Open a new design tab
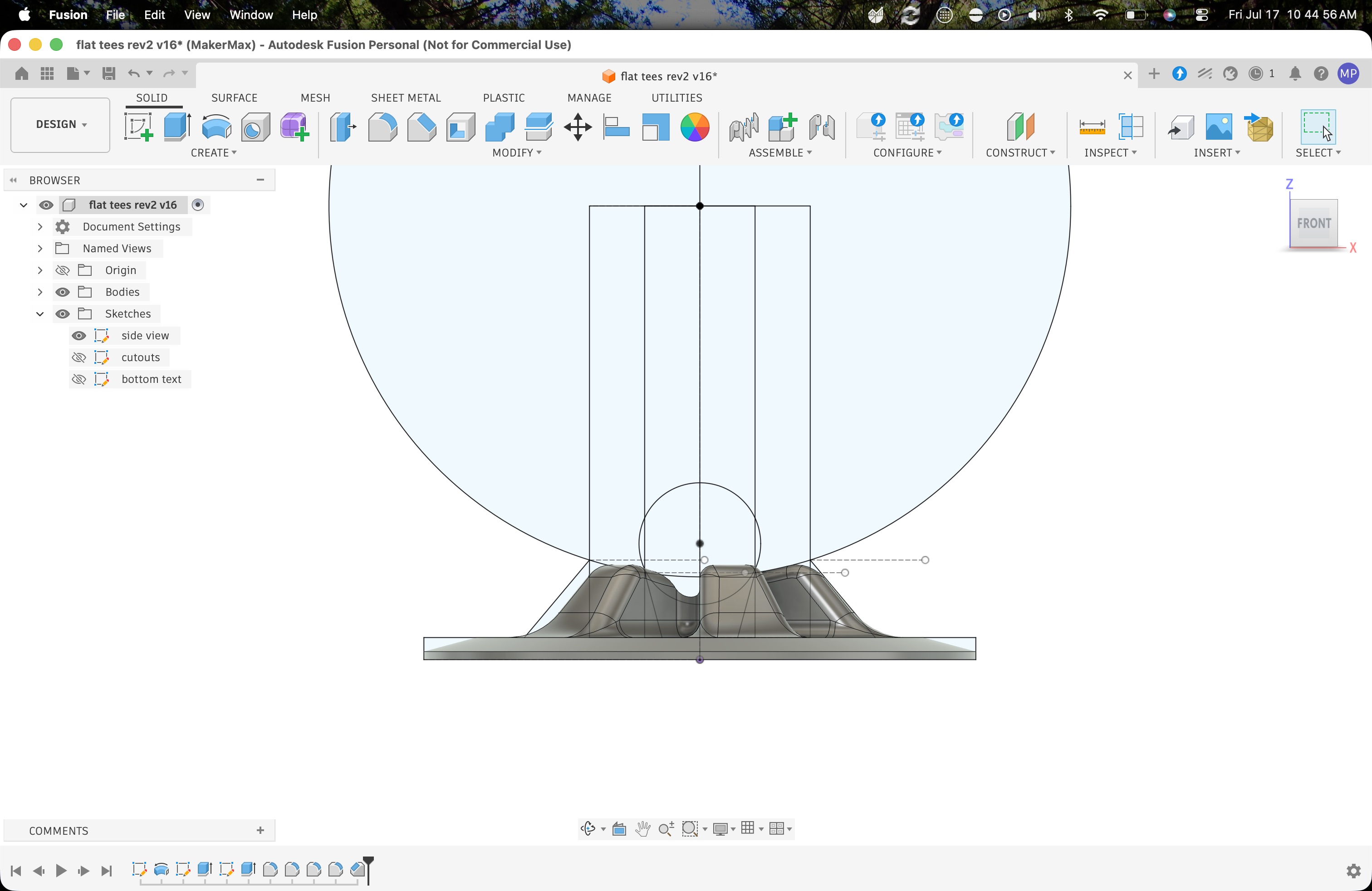 (x=1153, y=74)
